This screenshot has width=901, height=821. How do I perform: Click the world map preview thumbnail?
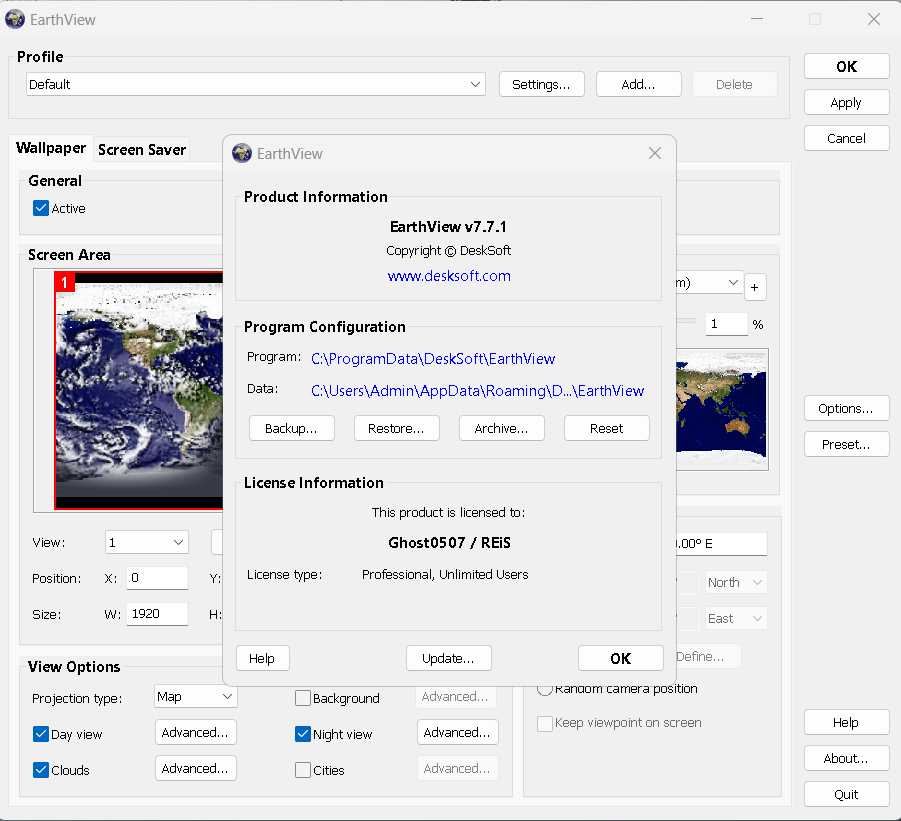click(x=722, y=409)
